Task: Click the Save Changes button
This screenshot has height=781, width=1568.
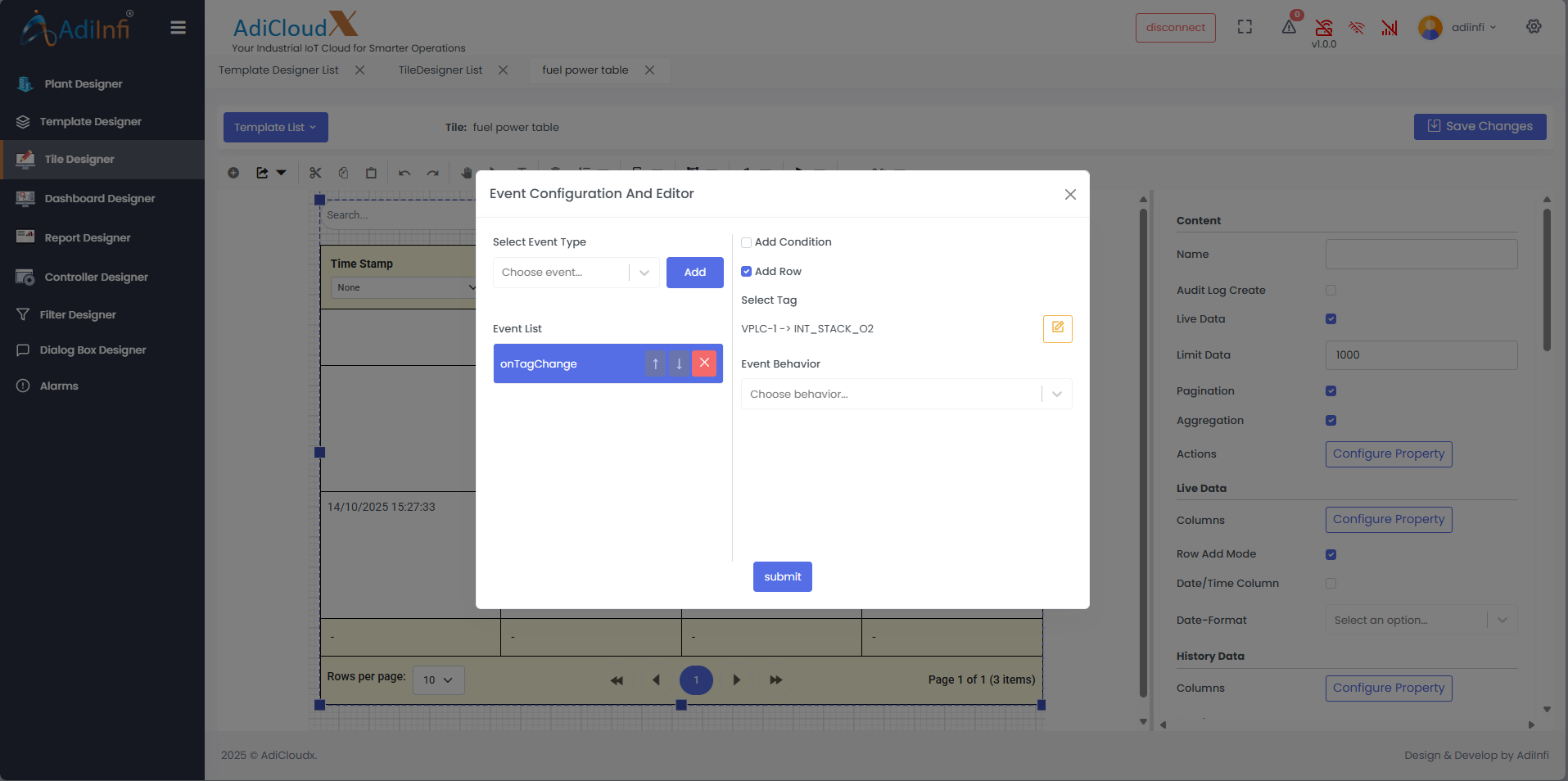Action: click(x=1480, y=126)
